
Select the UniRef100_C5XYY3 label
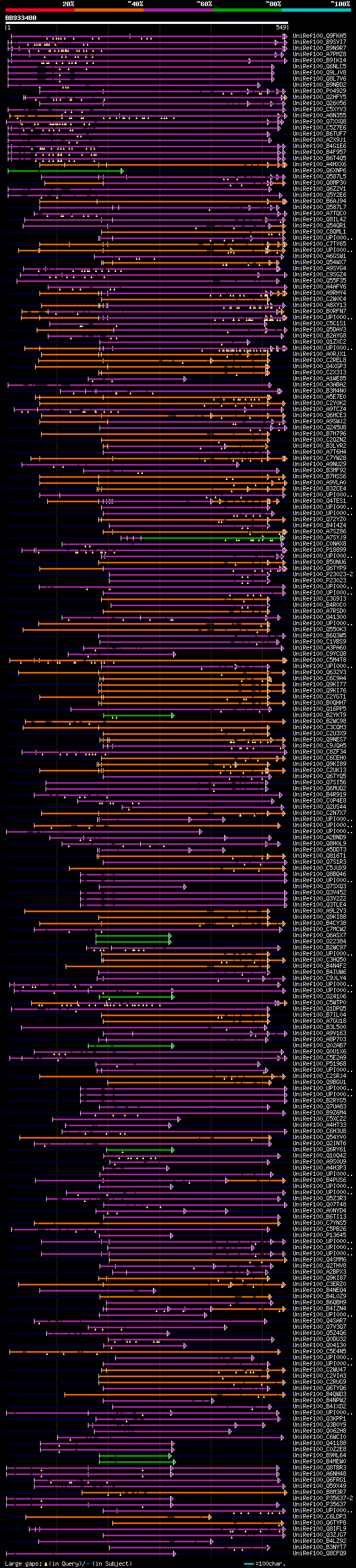point(319,110)
